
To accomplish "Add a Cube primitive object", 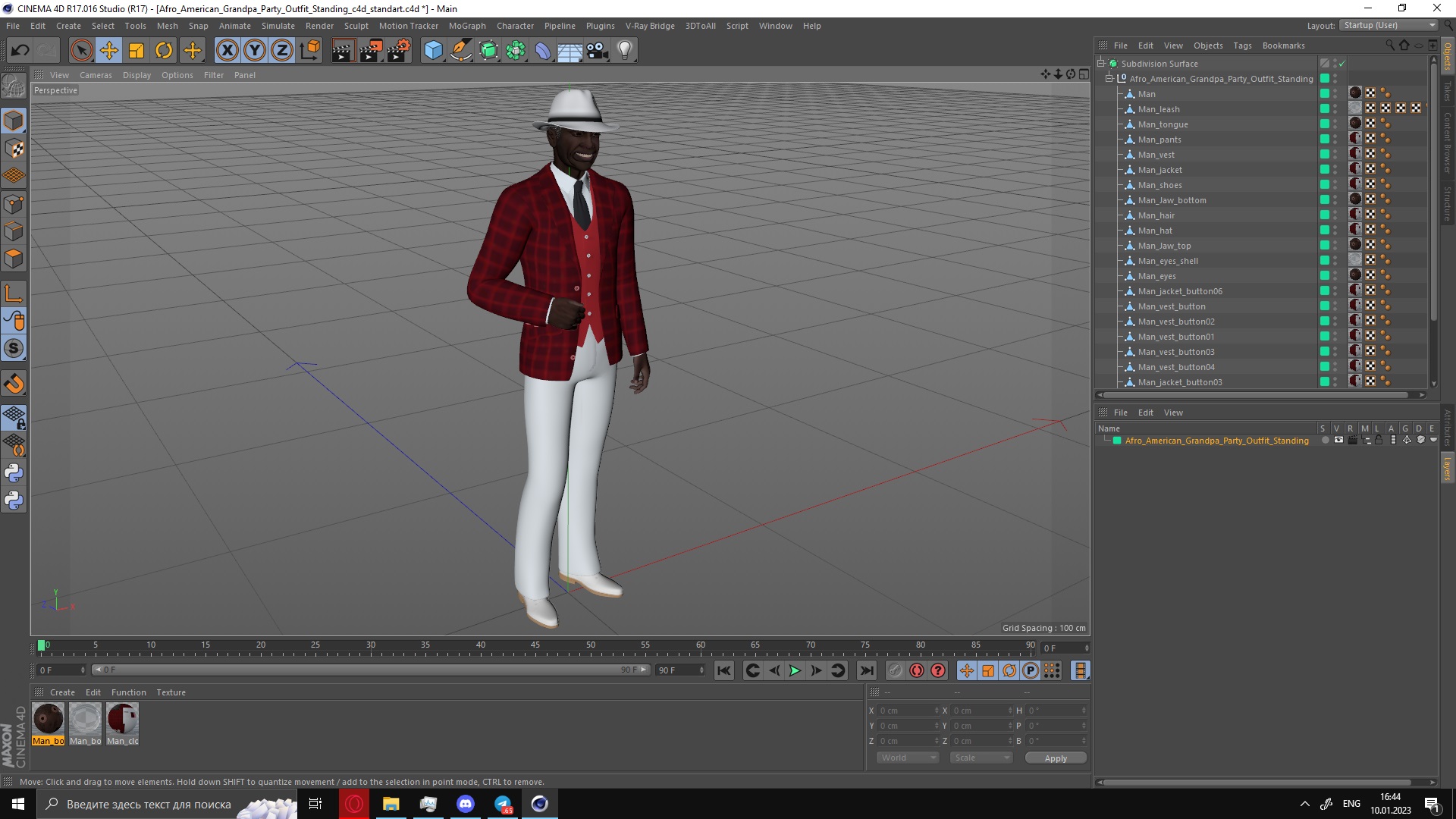I will point(433,51).
